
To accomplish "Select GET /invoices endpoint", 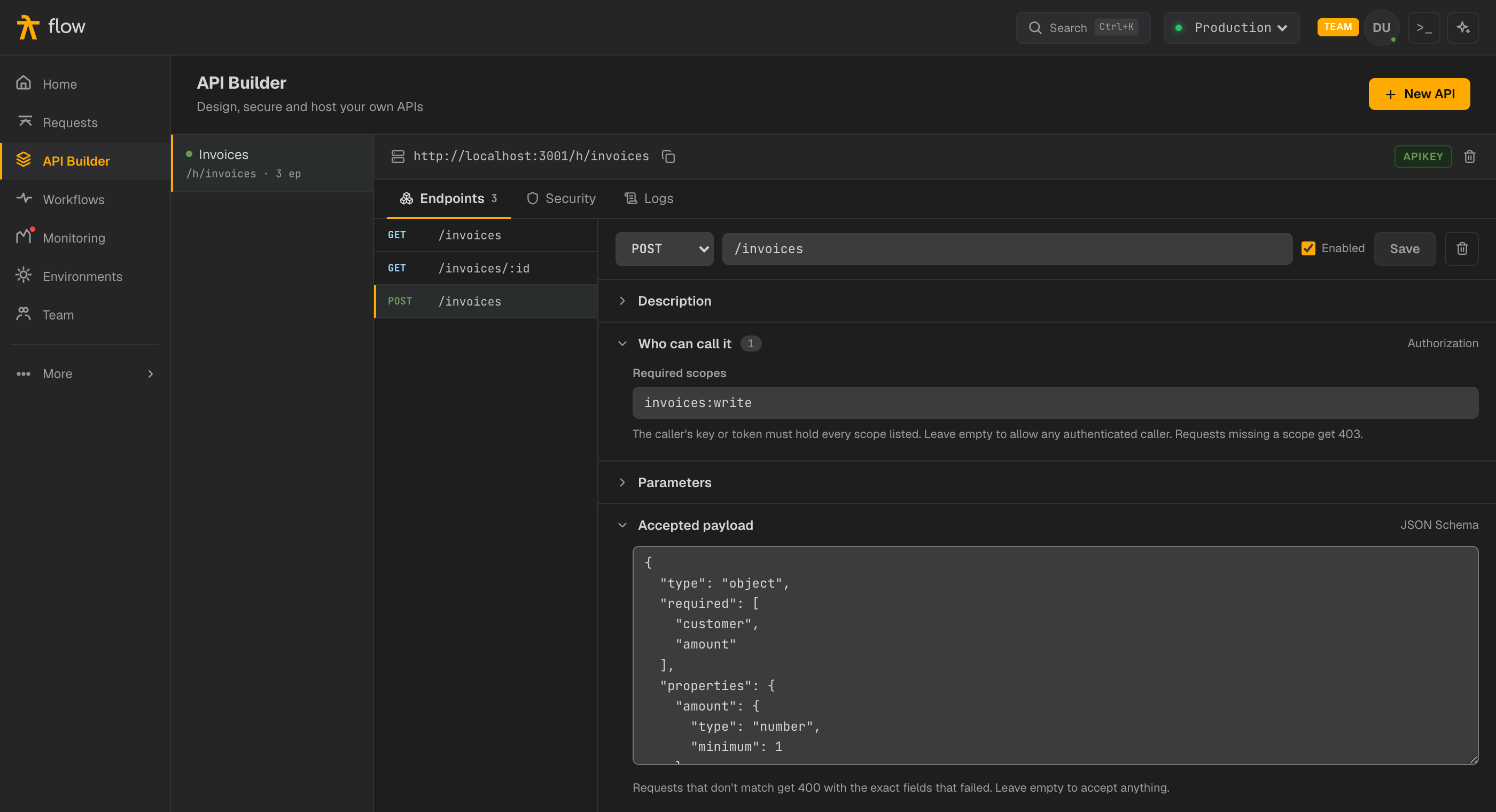I will [486, 235].
